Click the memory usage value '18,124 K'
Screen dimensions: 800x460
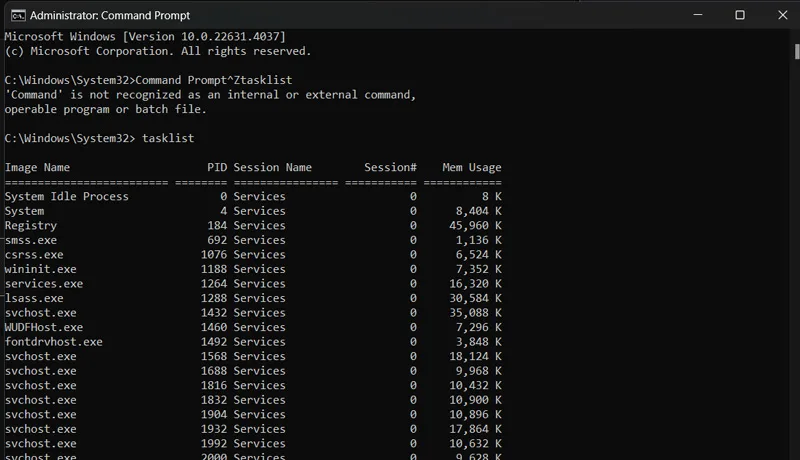(x=475, y=356)
